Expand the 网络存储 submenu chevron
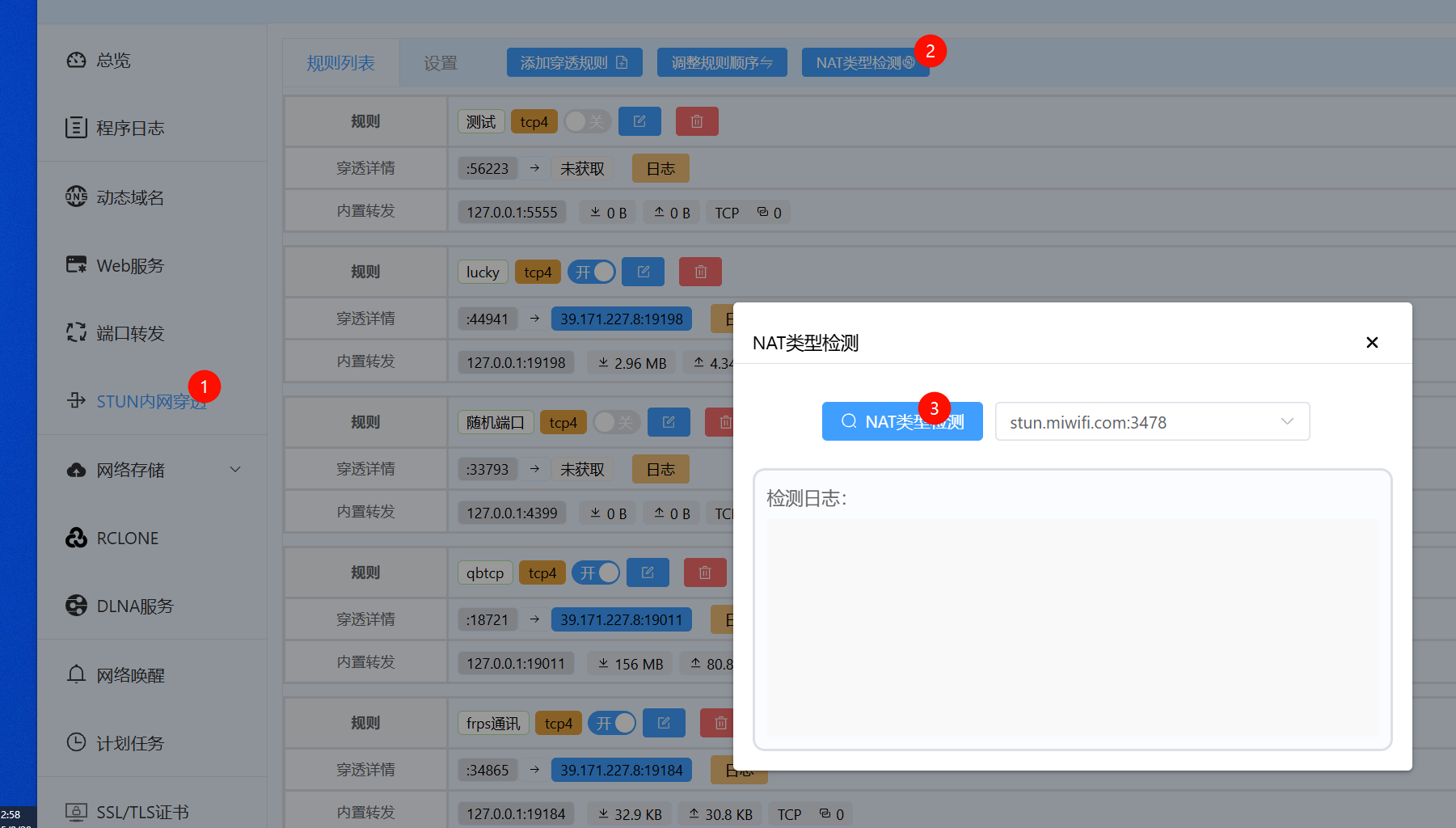The height and width of the screenshot is (828, 1456). (x=235, y=469)
